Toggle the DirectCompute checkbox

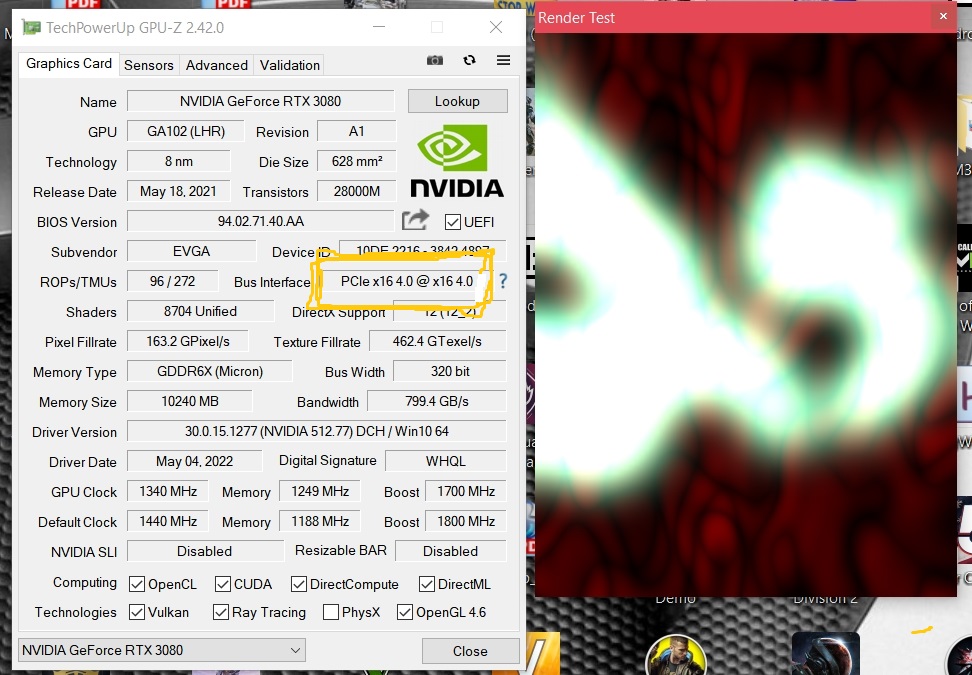299,584
